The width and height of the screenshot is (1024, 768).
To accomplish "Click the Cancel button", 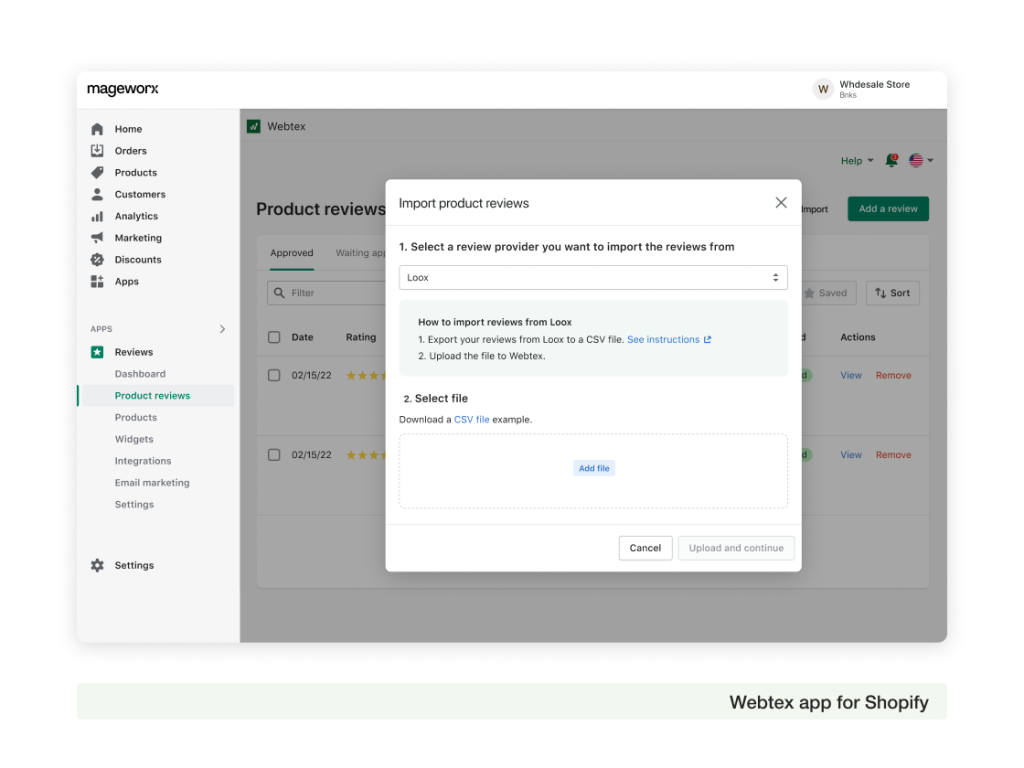I will click(645, 548).
